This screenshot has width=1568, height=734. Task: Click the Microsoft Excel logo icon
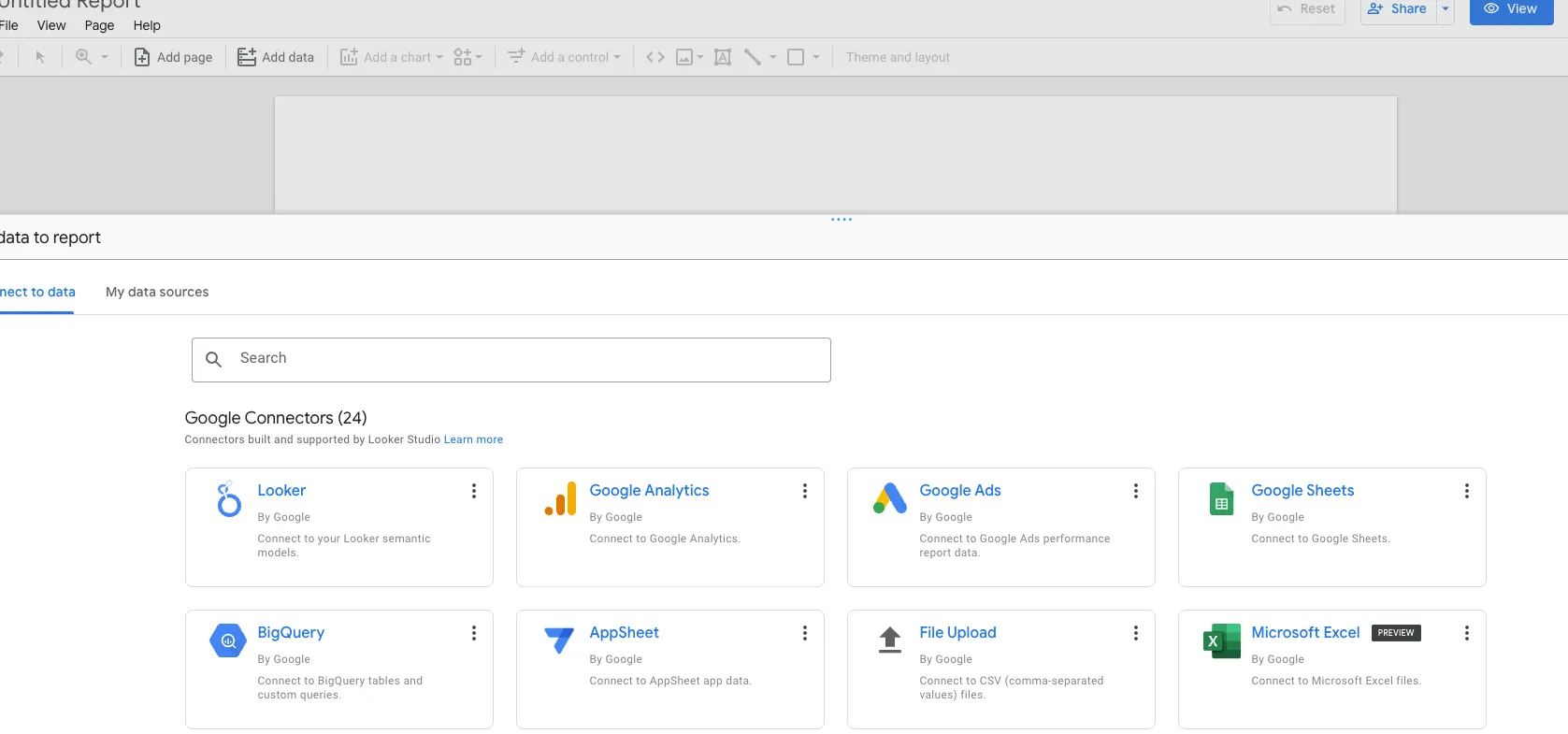pyautogui.click(x=1221, y=640)
